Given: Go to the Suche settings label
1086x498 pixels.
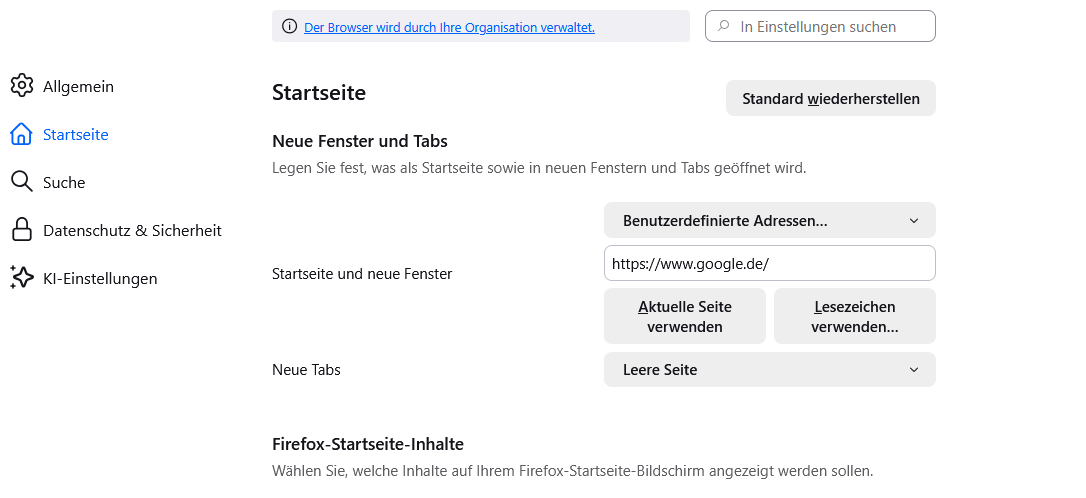Looking at the screenshot, I should pyautogui.click(x=64, y=183).
